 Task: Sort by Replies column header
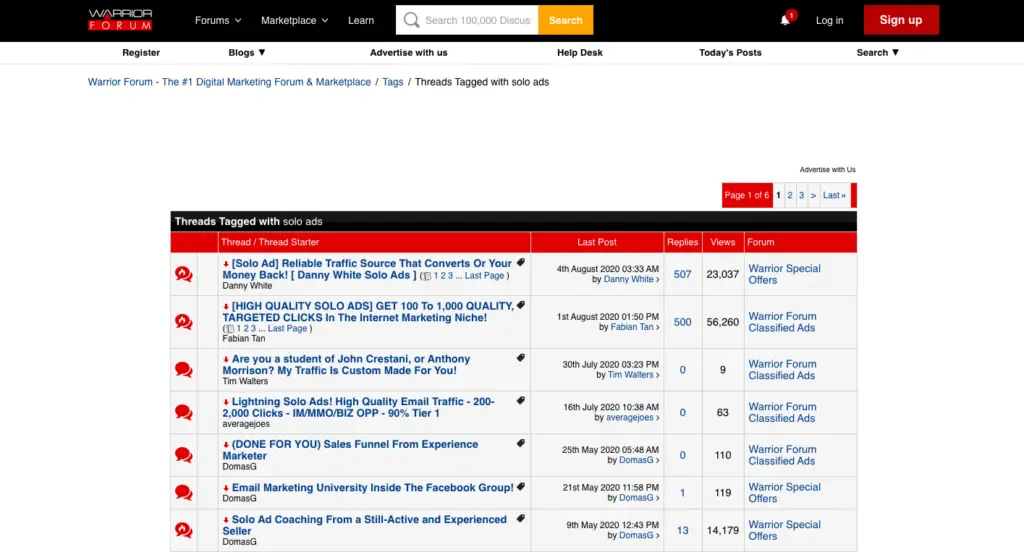coord(682,242)
